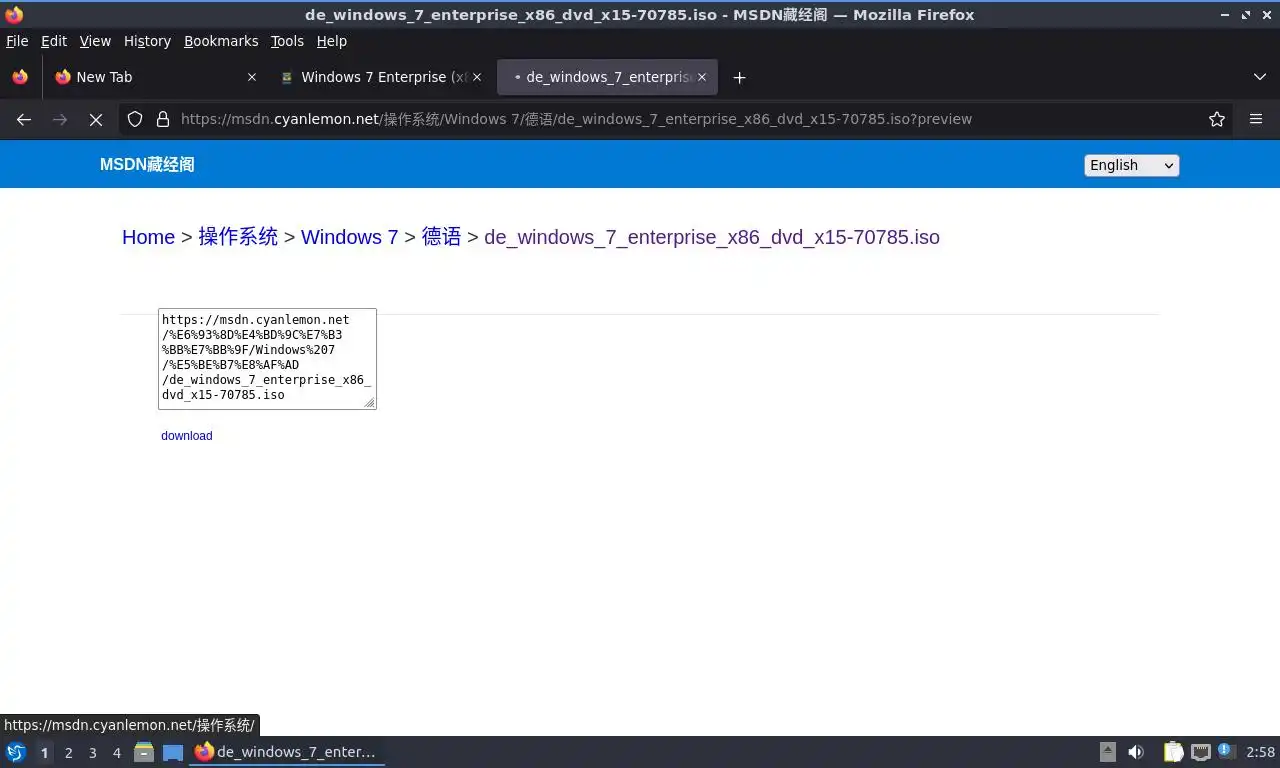1280x768 pixels.
Task: Open the clipboard manager tray icon
Action: point(1173,752)
